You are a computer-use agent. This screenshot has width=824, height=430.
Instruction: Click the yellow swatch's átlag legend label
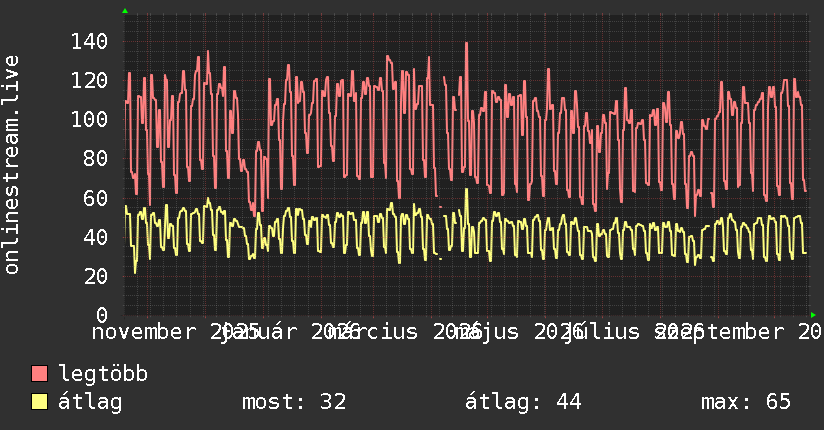(90, 402)
